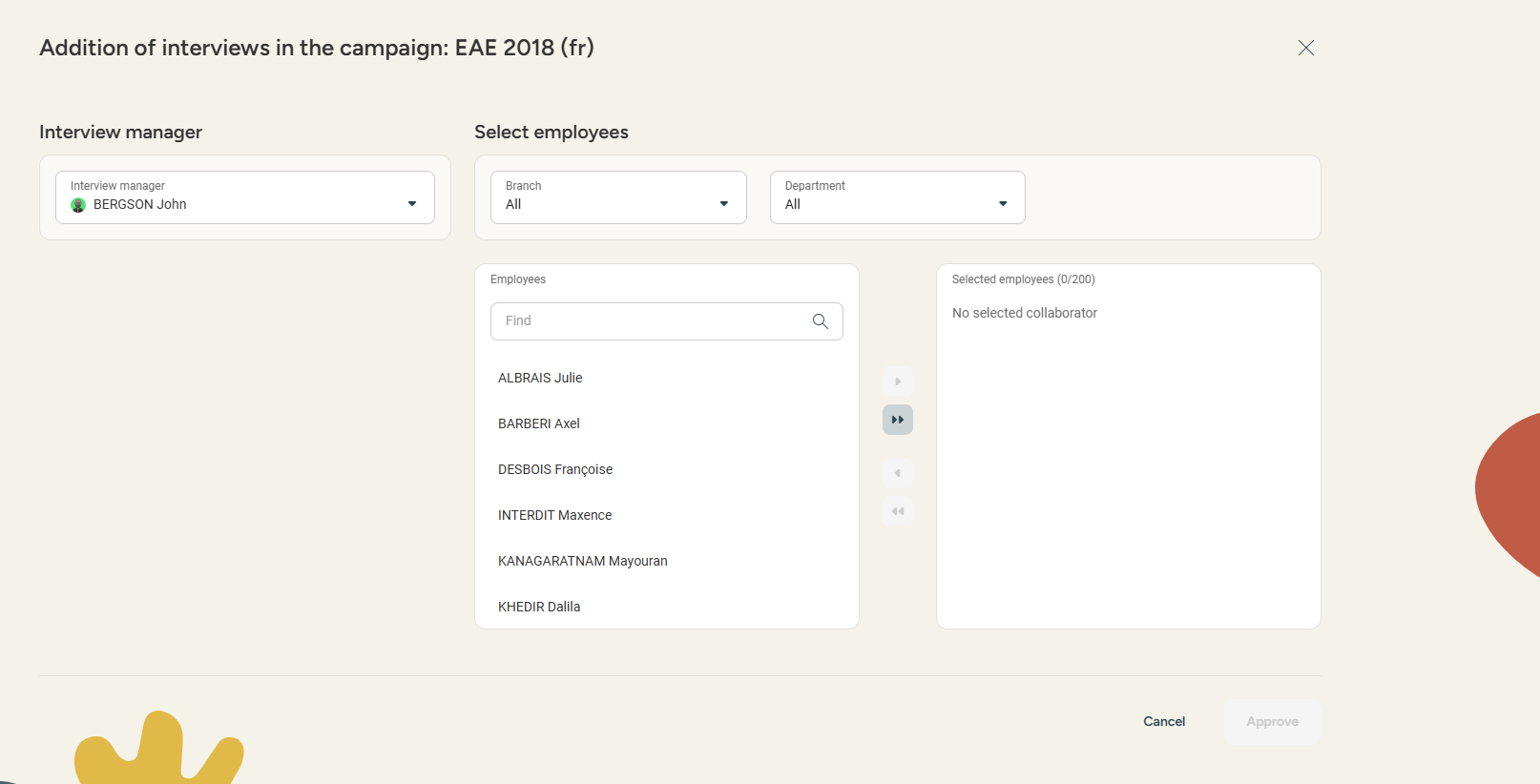Click BERGSON John avatar icon
Image resolution: width=1540 pixels, height=784 pixels.
click(78, 205)
